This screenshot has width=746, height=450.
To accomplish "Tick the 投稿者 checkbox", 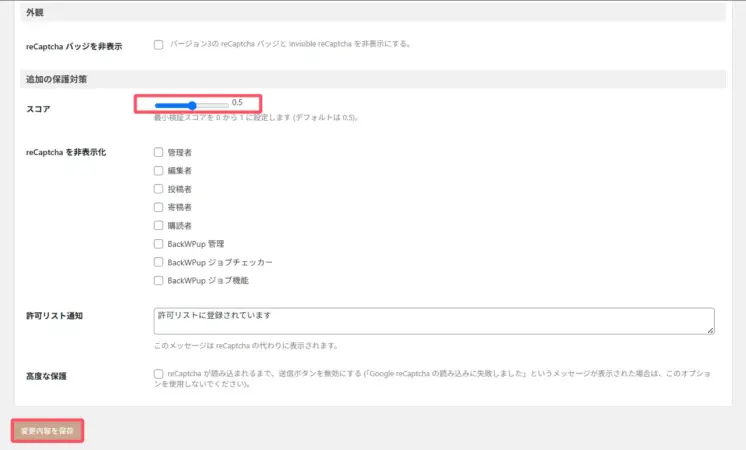I will 158,189.
